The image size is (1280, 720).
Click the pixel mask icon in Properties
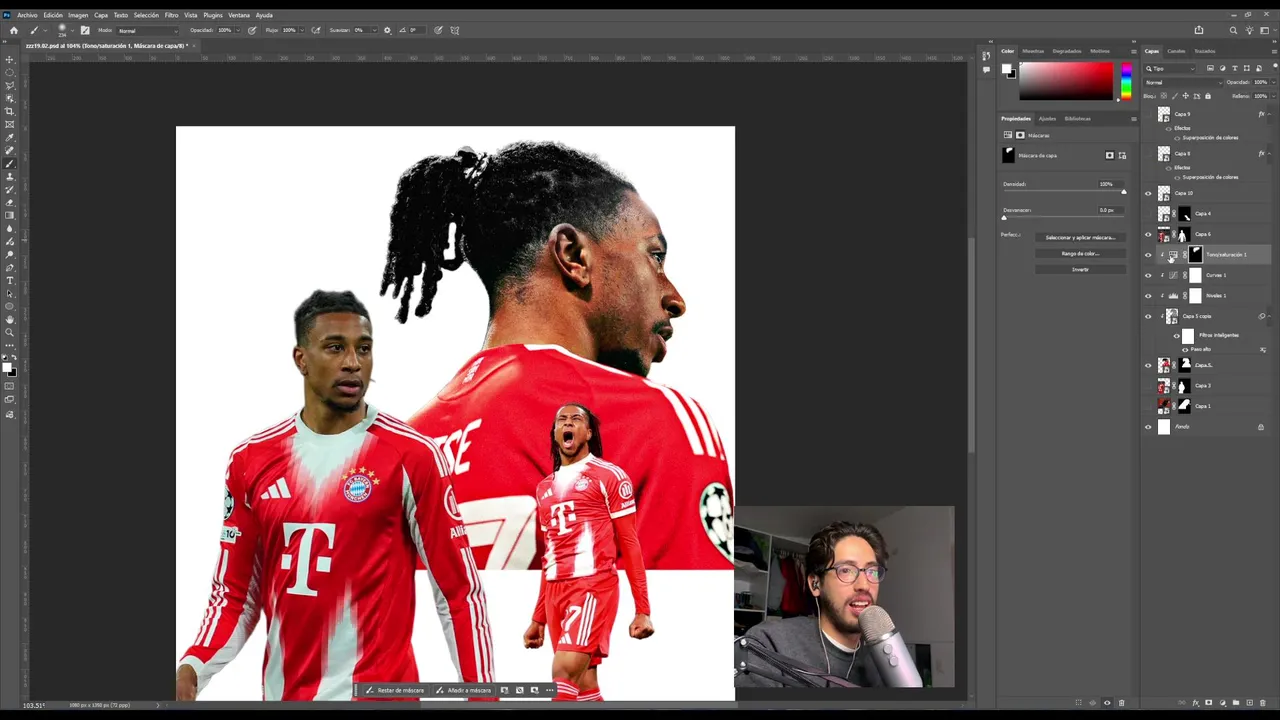[1109, 156]
